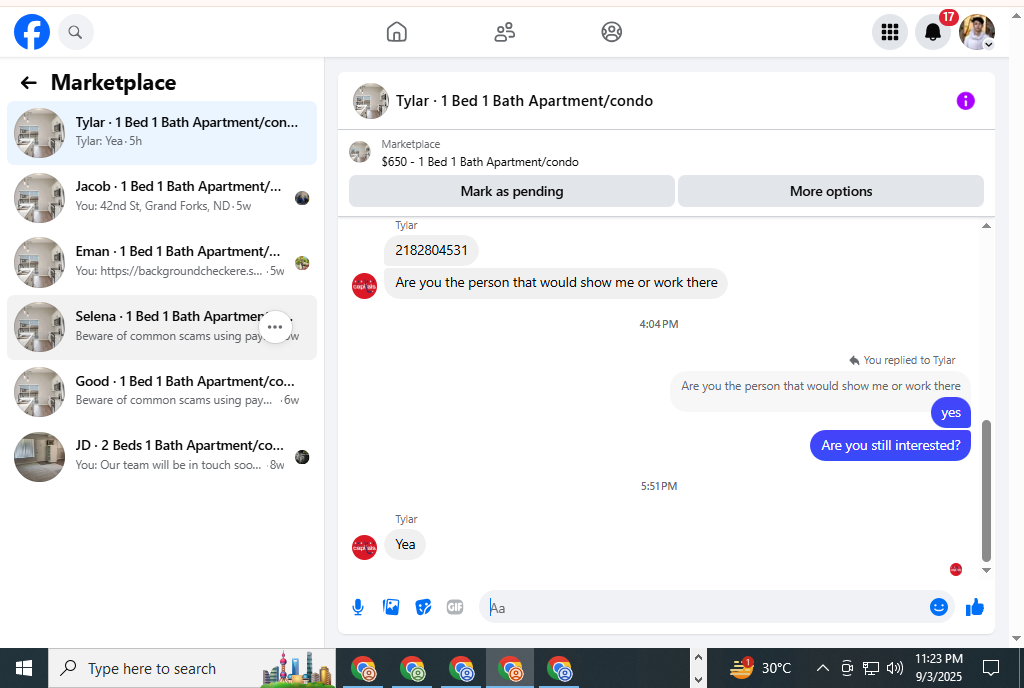Screen dimensions: 1024x688
Task: Open the Groups icon in top bar
Action: (x=611, y=32)
